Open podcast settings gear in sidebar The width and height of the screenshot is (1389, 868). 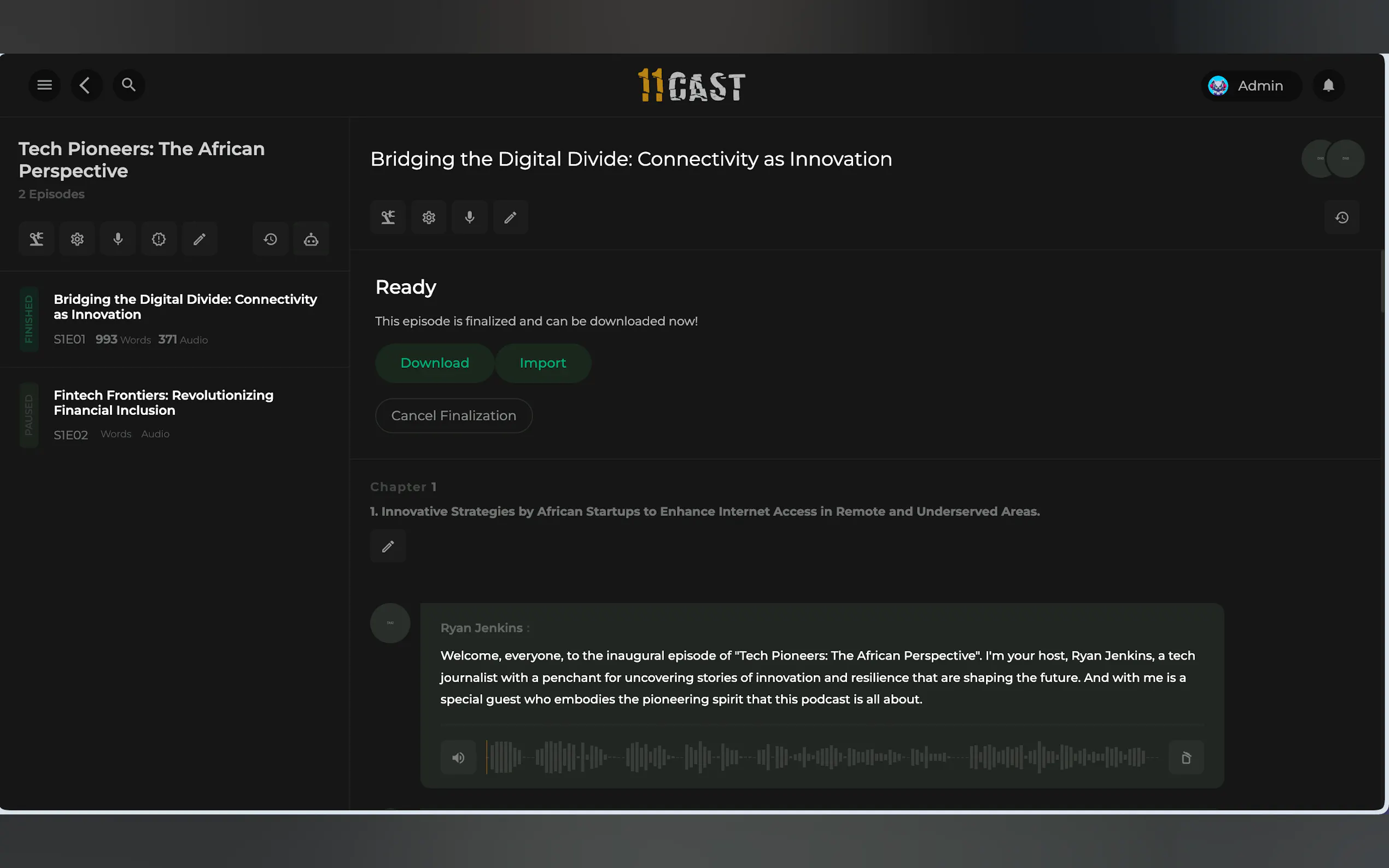77,239
